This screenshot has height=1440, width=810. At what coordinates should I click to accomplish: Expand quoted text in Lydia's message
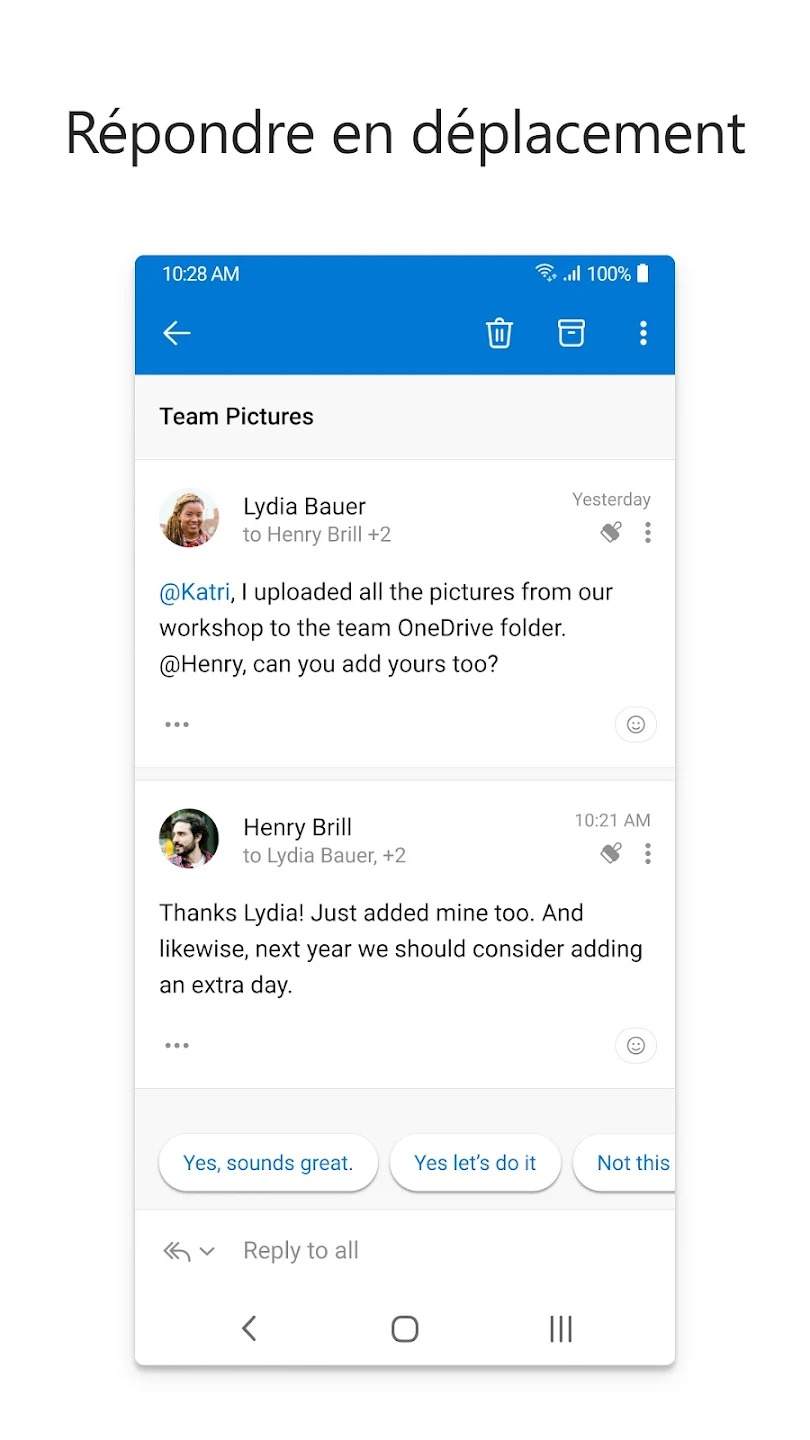click(177, 725)
